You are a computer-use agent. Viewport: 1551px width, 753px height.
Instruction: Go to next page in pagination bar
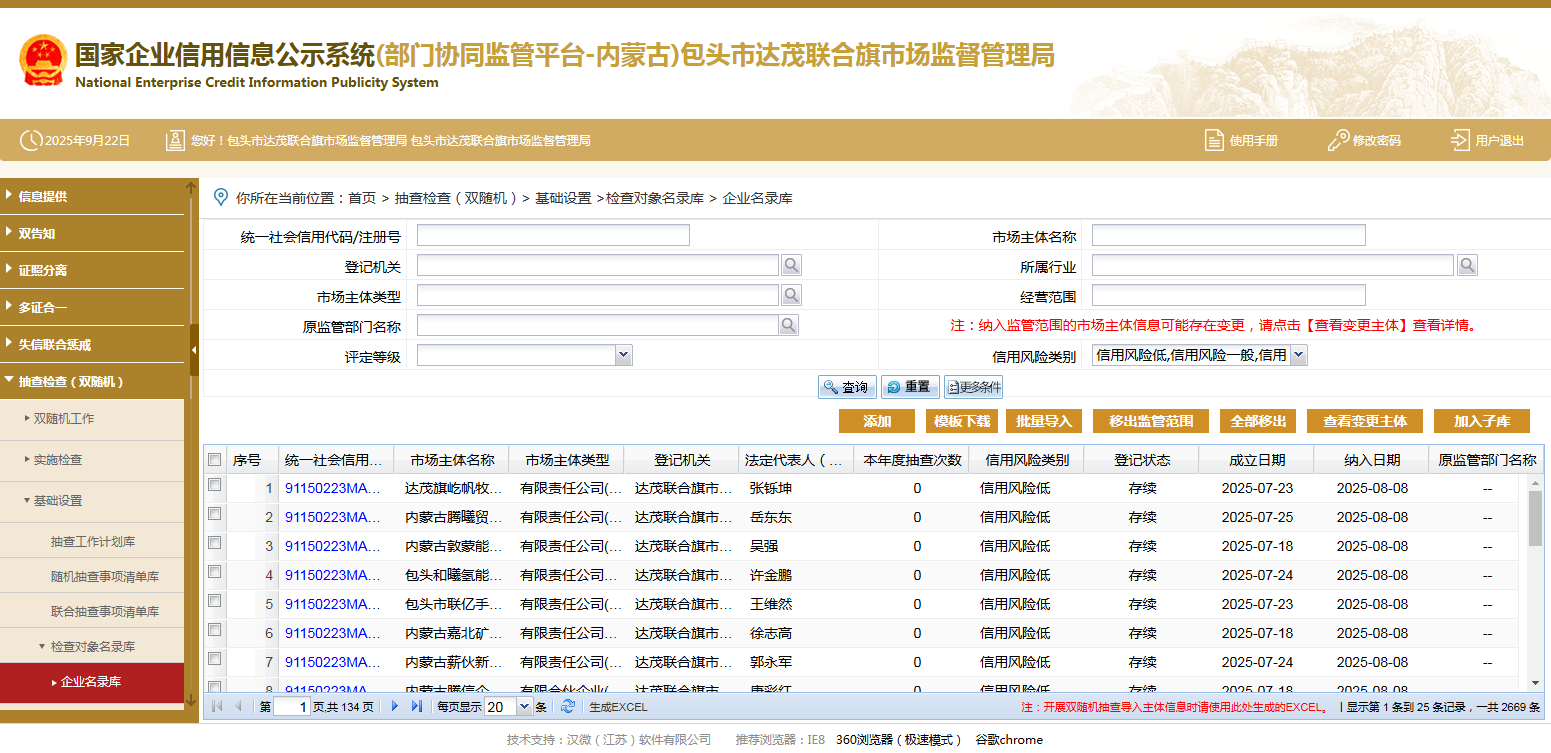(395, 707)
